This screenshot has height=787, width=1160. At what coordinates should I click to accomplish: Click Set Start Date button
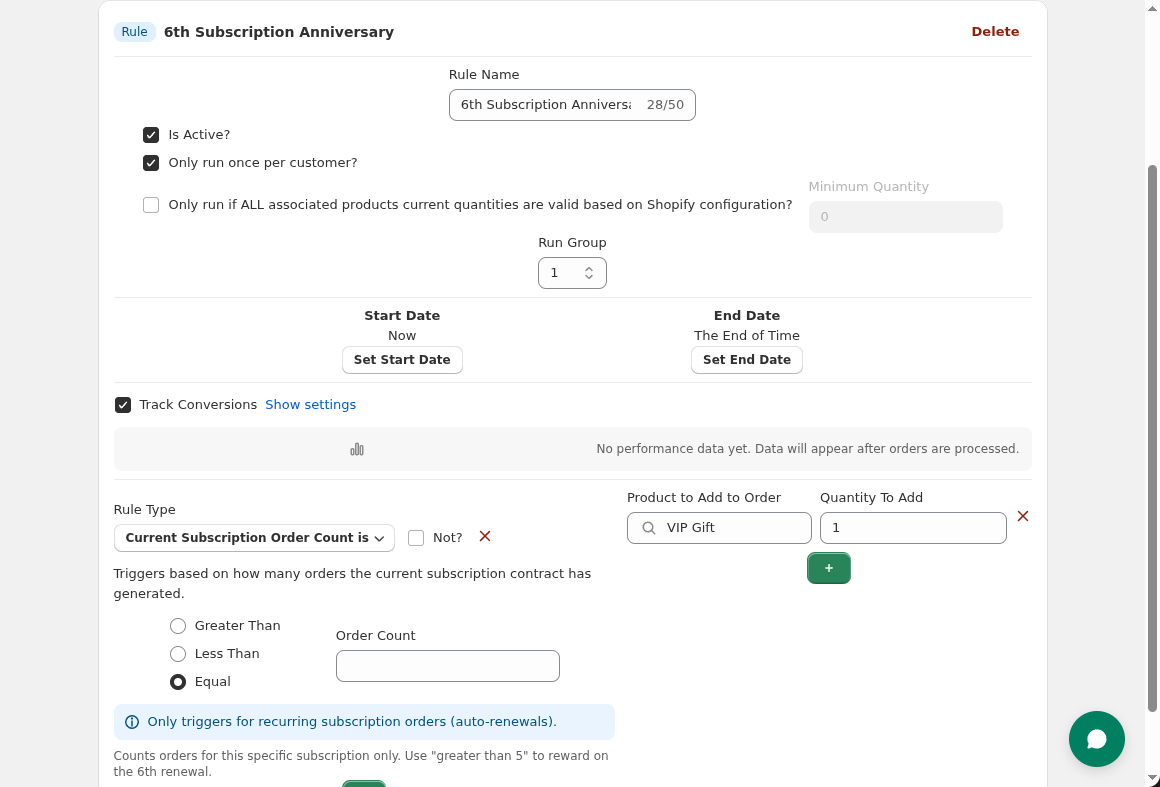(402, 359)
